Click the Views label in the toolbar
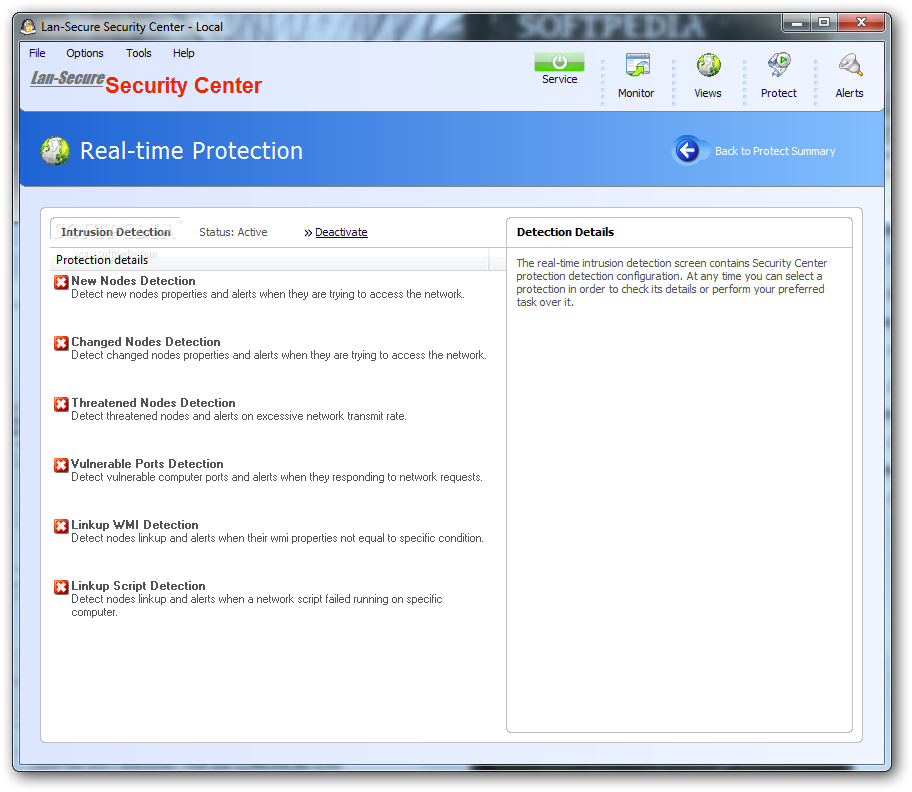This screenshot has width=912, height=792. (708, 93)
